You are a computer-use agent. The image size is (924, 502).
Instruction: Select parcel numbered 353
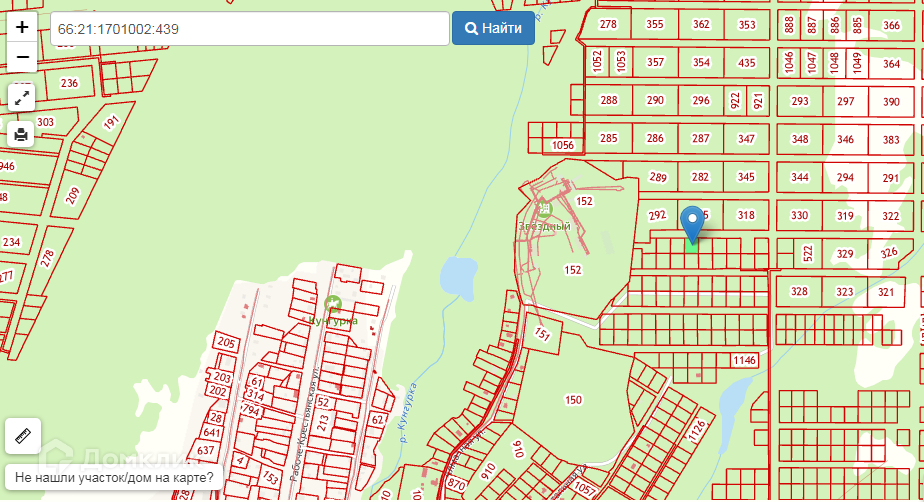747,24
